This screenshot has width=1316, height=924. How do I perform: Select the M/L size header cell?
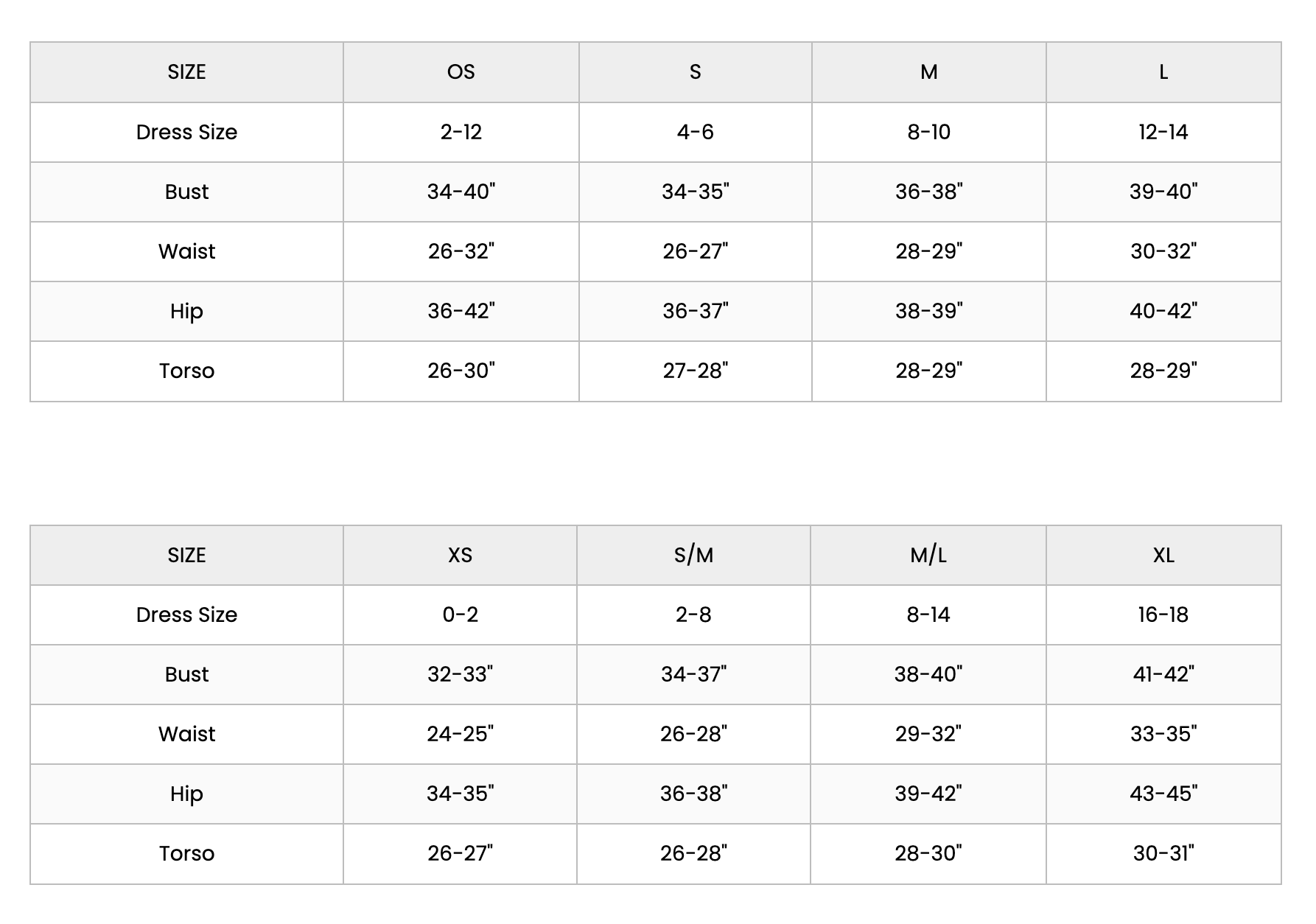[928, 555]
